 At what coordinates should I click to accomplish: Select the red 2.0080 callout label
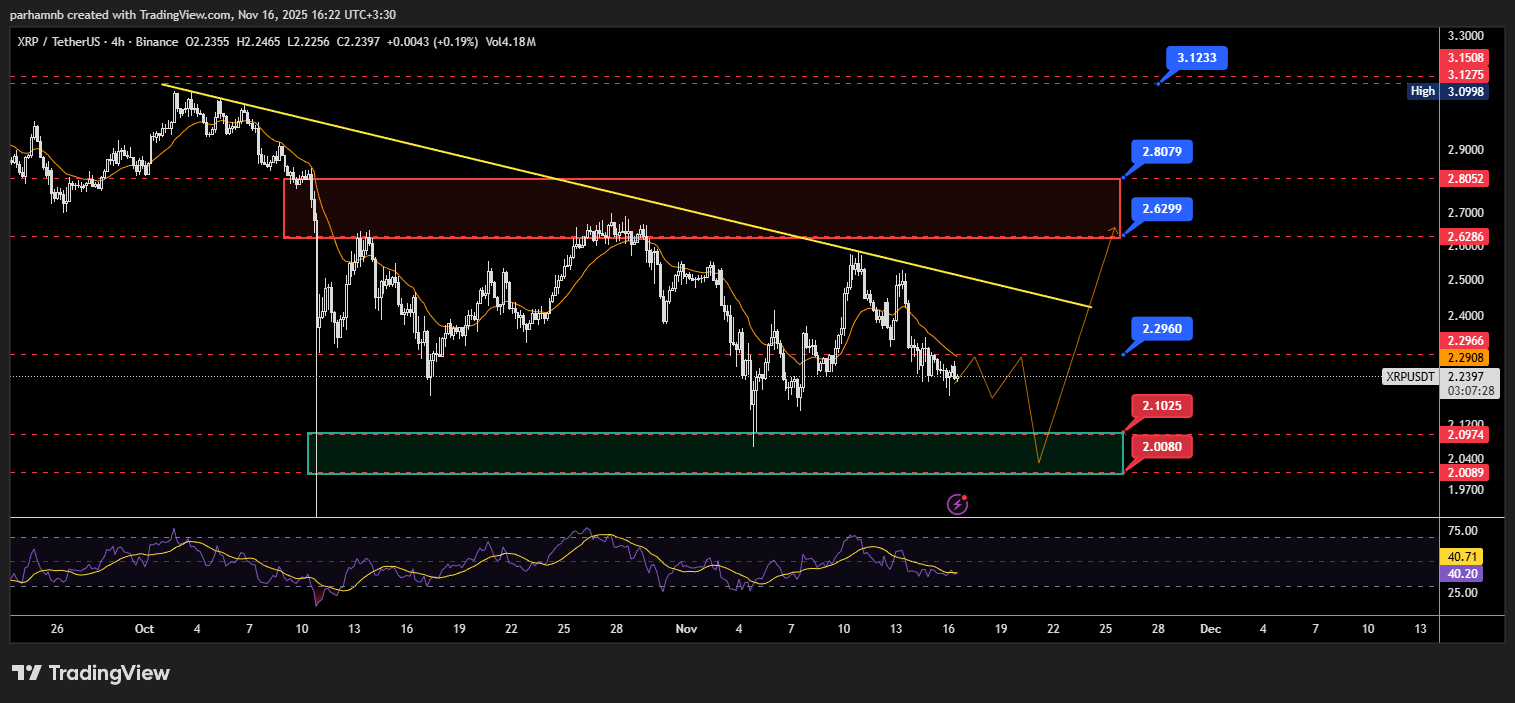(x=1162, y=446)
